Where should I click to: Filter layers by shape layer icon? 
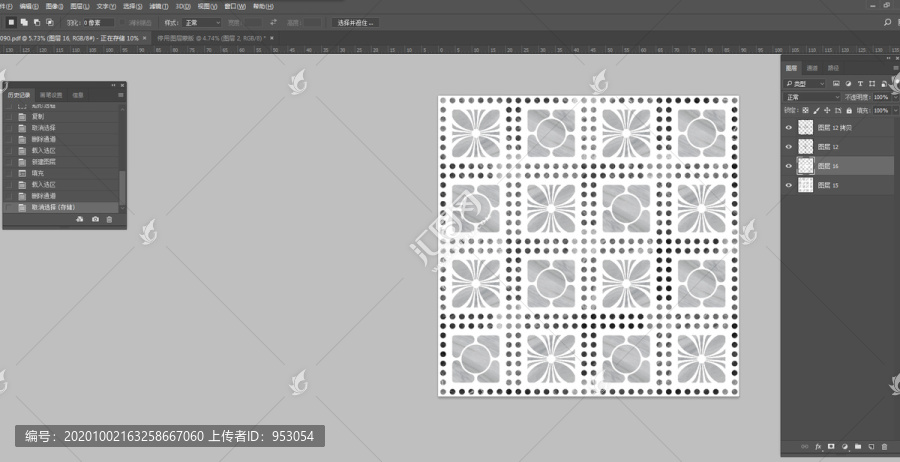tap(872, 84)
